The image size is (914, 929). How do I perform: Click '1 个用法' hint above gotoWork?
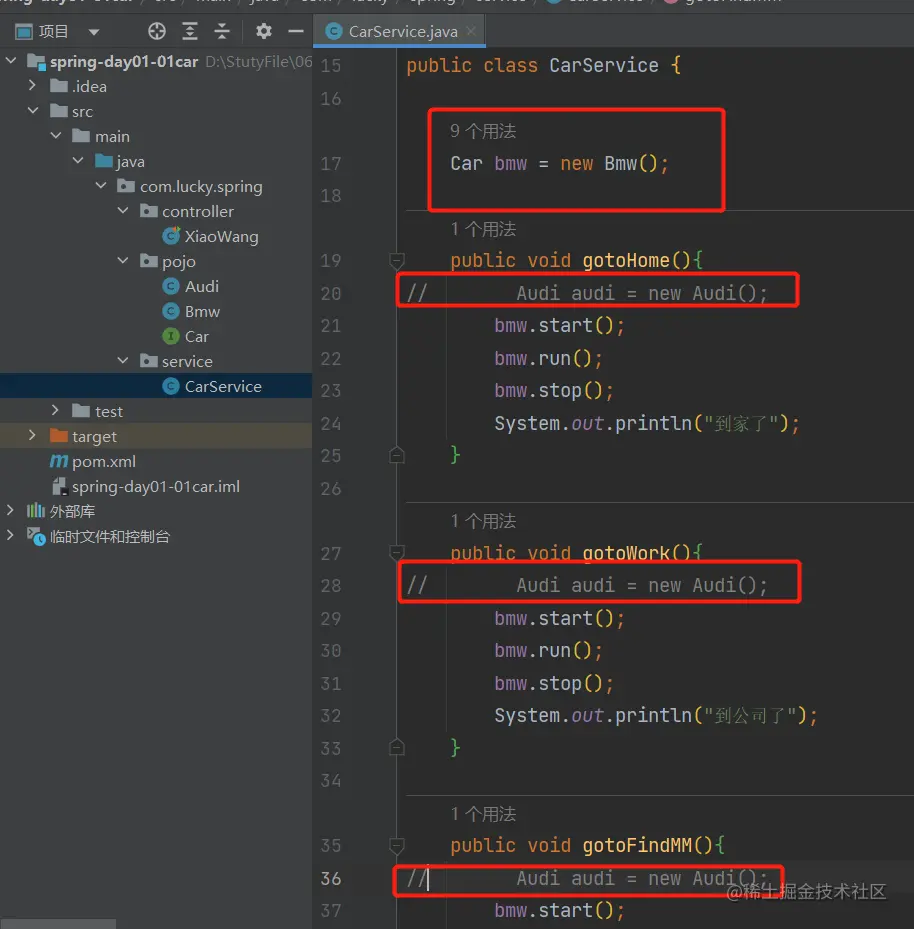[483, 521]
